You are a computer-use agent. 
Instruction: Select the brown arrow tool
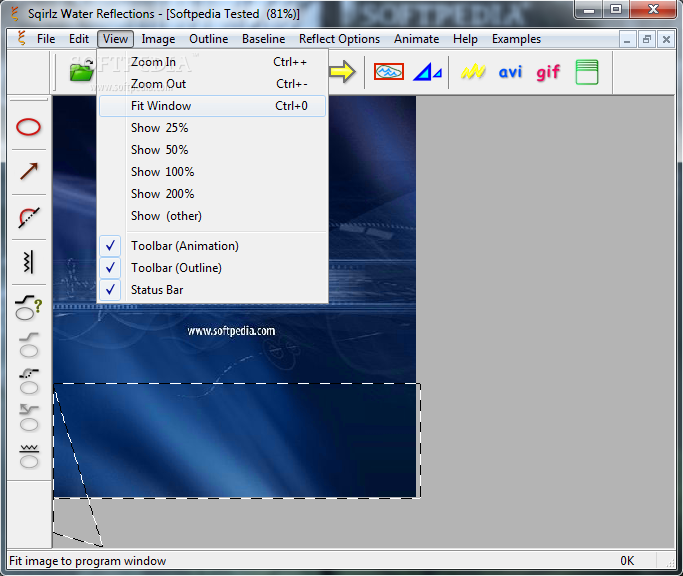coord(29,171)
